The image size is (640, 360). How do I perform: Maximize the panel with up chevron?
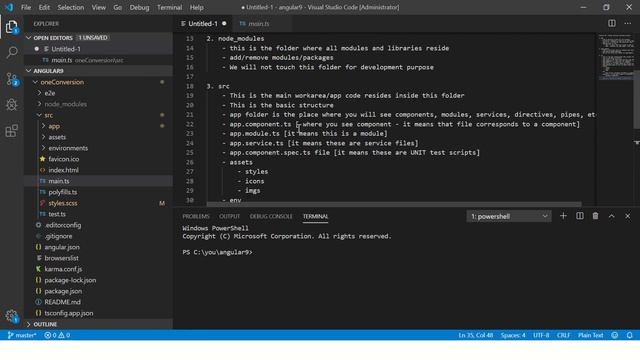(611, 216)
